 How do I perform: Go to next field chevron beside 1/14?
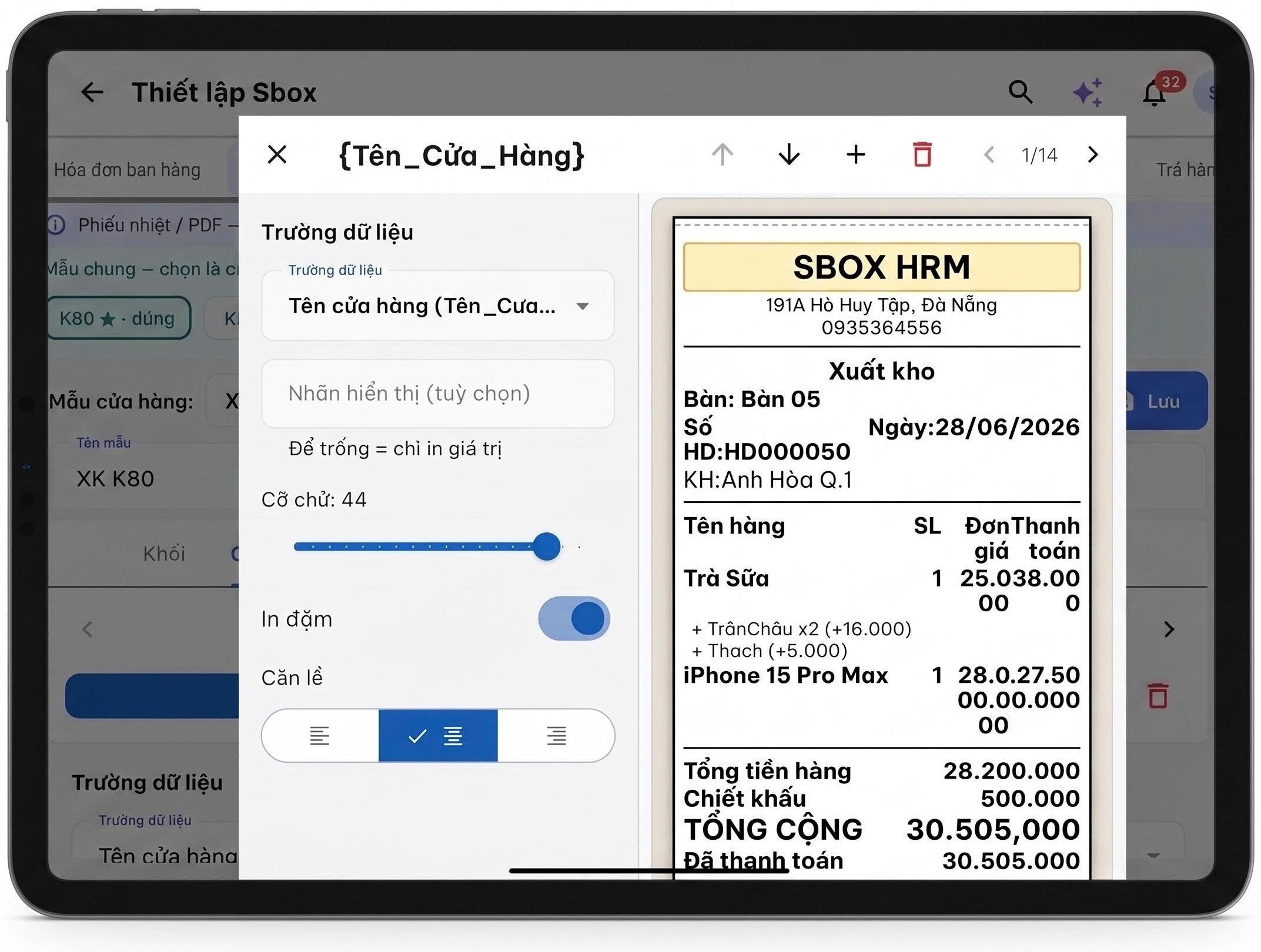coord(1093,155)
